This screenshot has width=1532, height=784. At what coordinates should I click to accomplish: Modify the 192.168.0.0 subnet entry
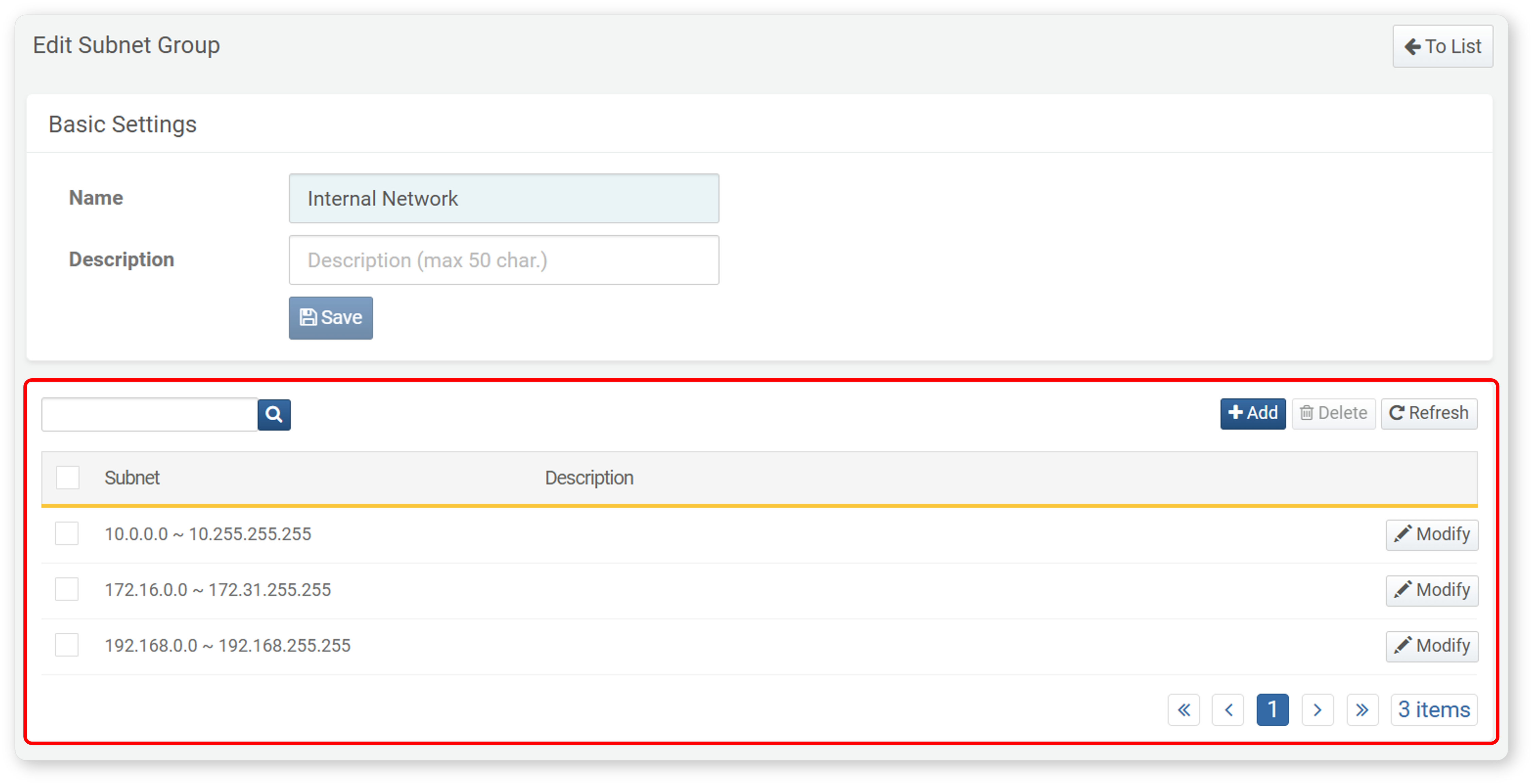pyautogui.click(x=1432, y=646)
